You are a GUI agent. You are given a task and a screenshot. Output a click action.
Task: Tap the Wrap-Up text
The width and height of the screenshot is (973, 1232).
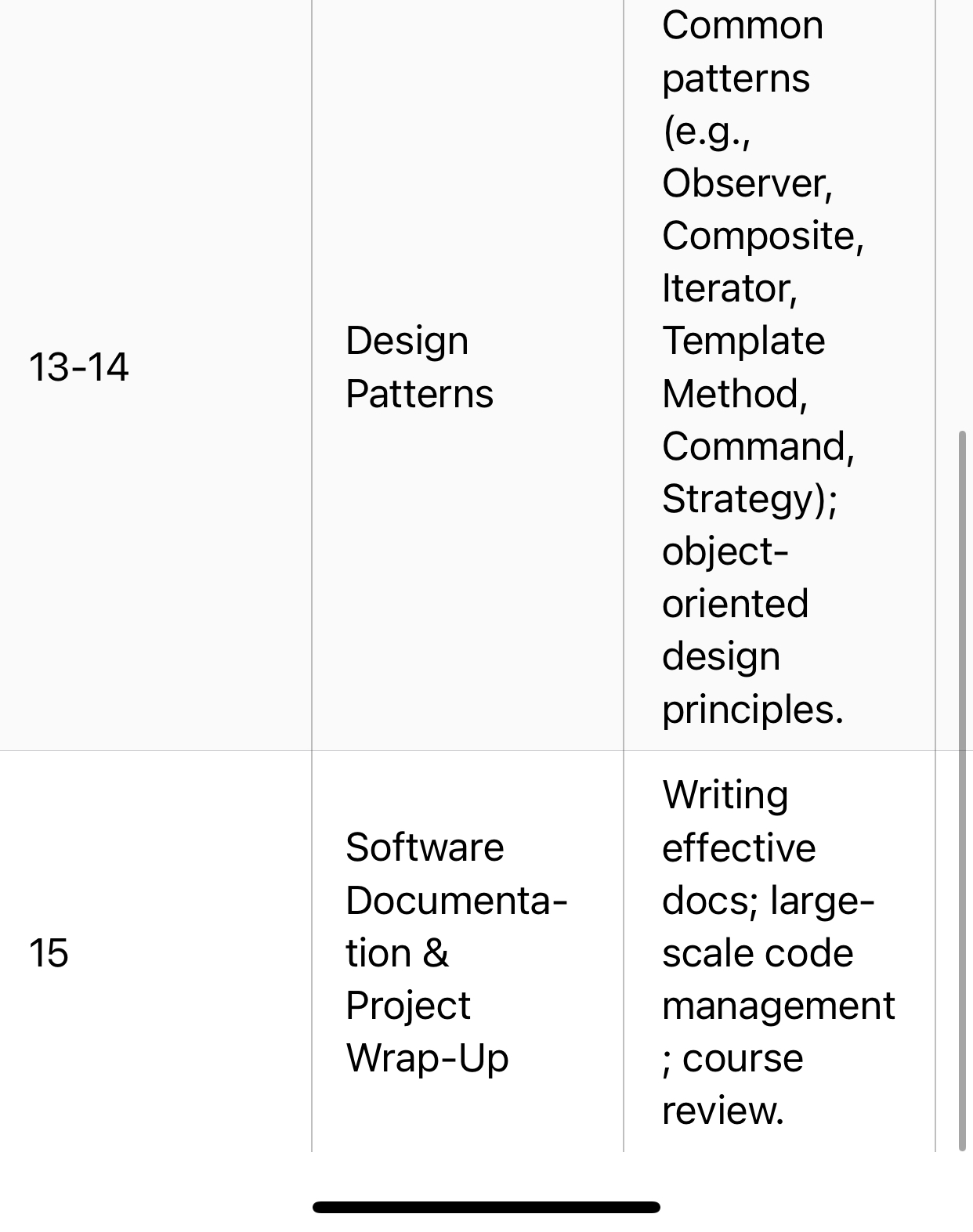point(427,1058)
